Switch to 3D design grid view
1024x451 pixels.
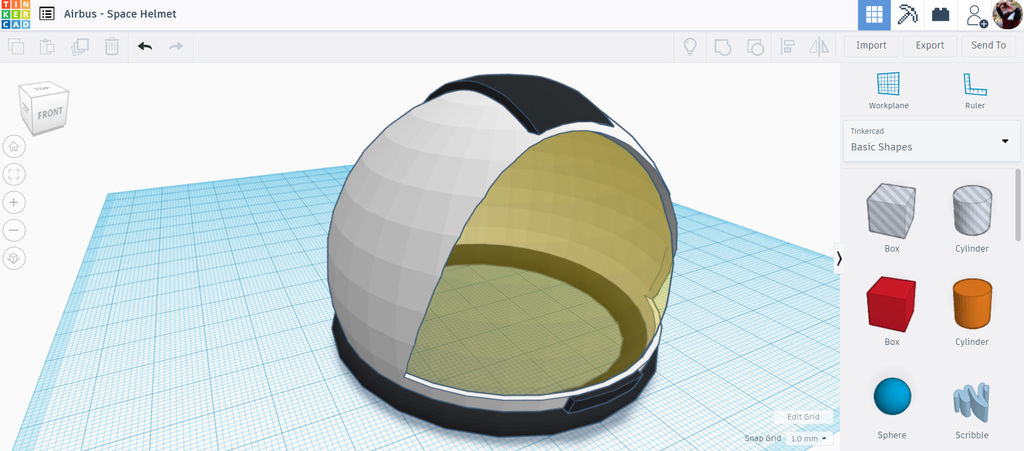click(874, 15)
